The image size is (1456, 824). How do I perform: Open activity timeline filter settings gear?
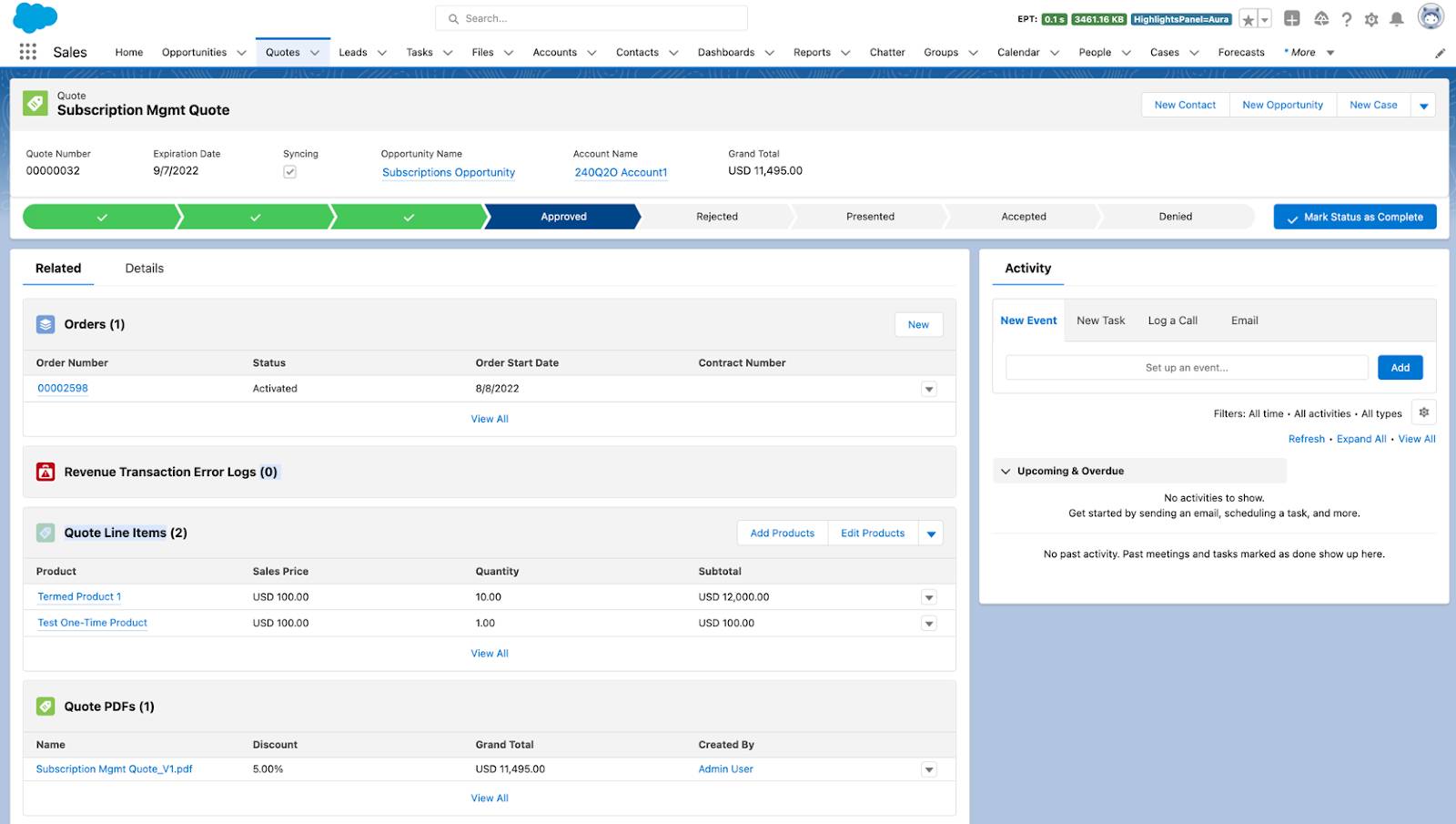(1424, 412)
